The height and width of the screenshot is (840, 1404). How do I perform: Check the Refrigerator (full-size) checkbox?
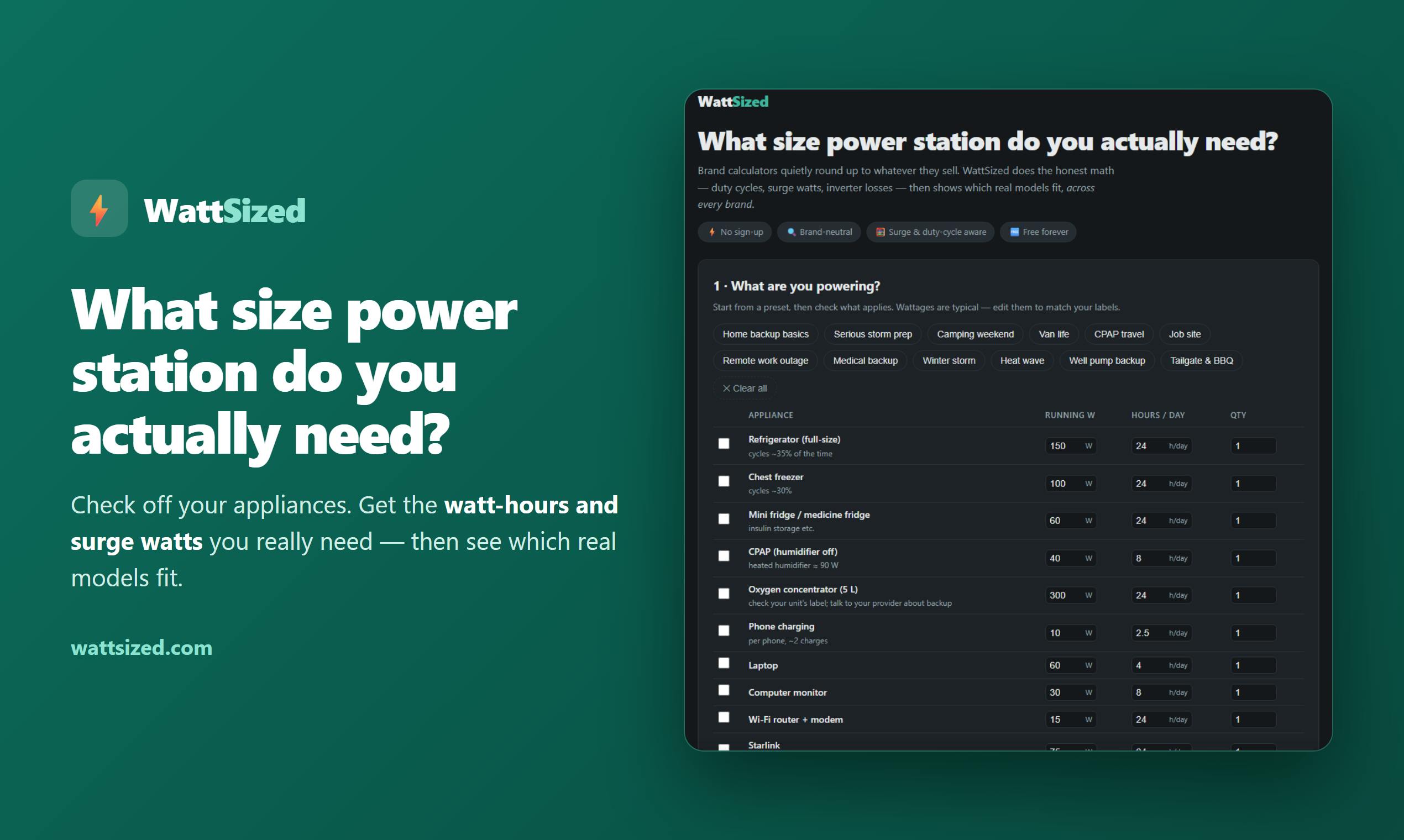[724, 443]
